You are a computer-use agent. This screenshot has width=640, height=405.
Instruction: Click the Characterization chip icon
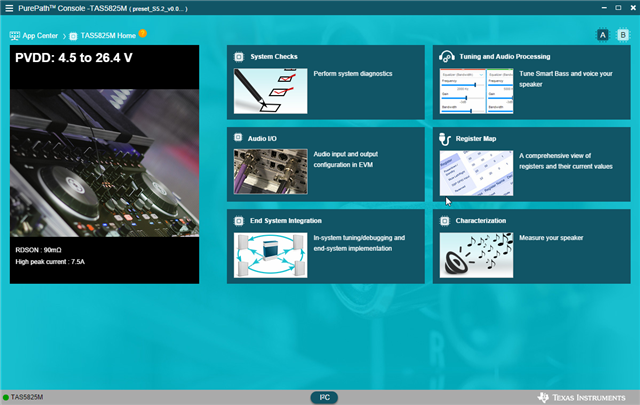444,221
